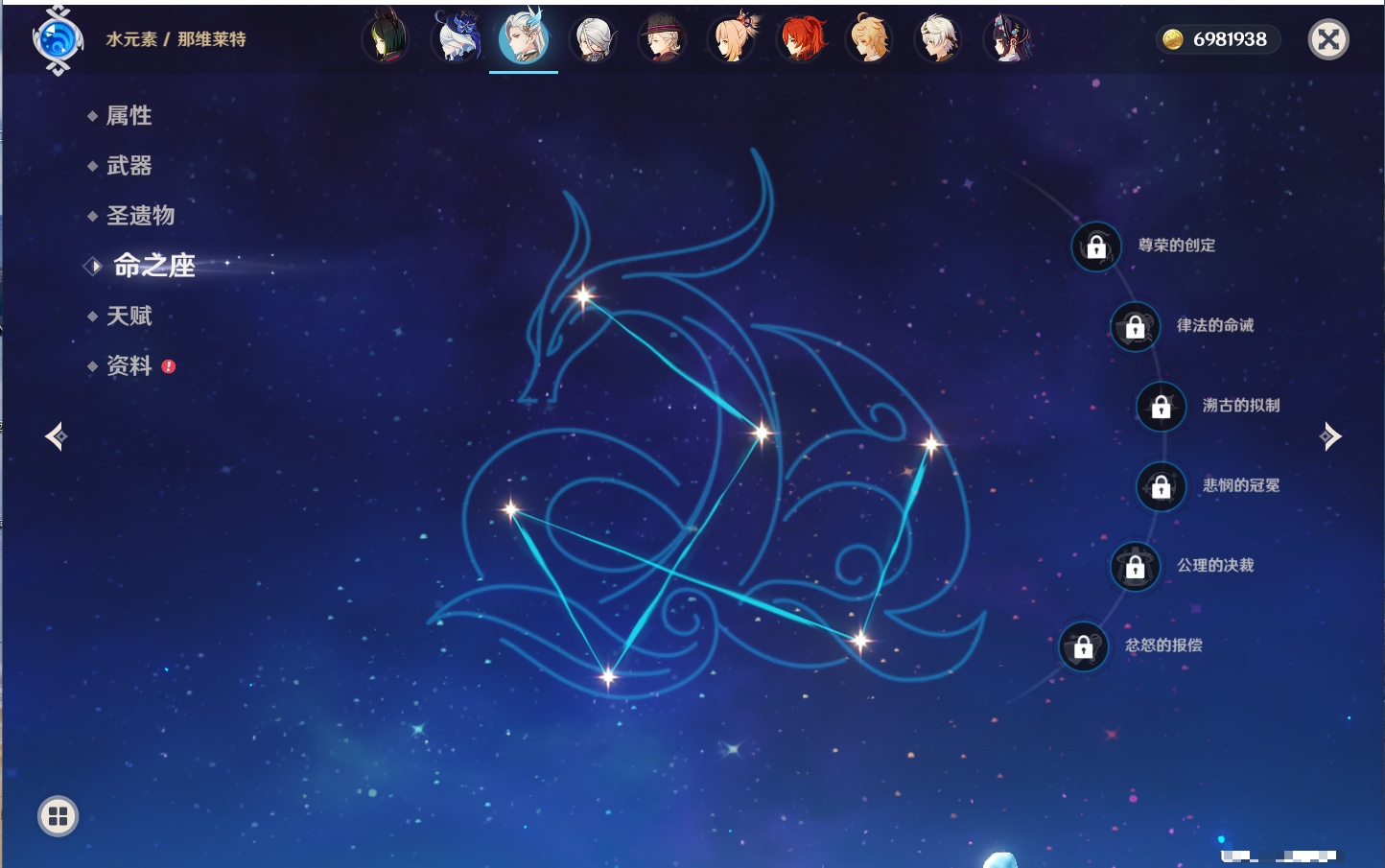Open the 资料 profile menu
The height and width of the screenshot is (868, 1385).
(129, 365)
